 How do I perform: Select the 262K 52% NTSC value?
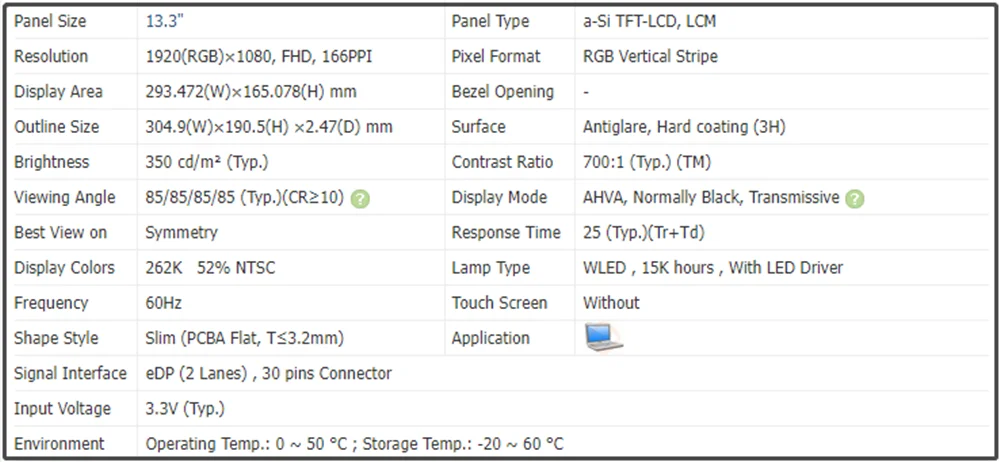coord(210,268)
